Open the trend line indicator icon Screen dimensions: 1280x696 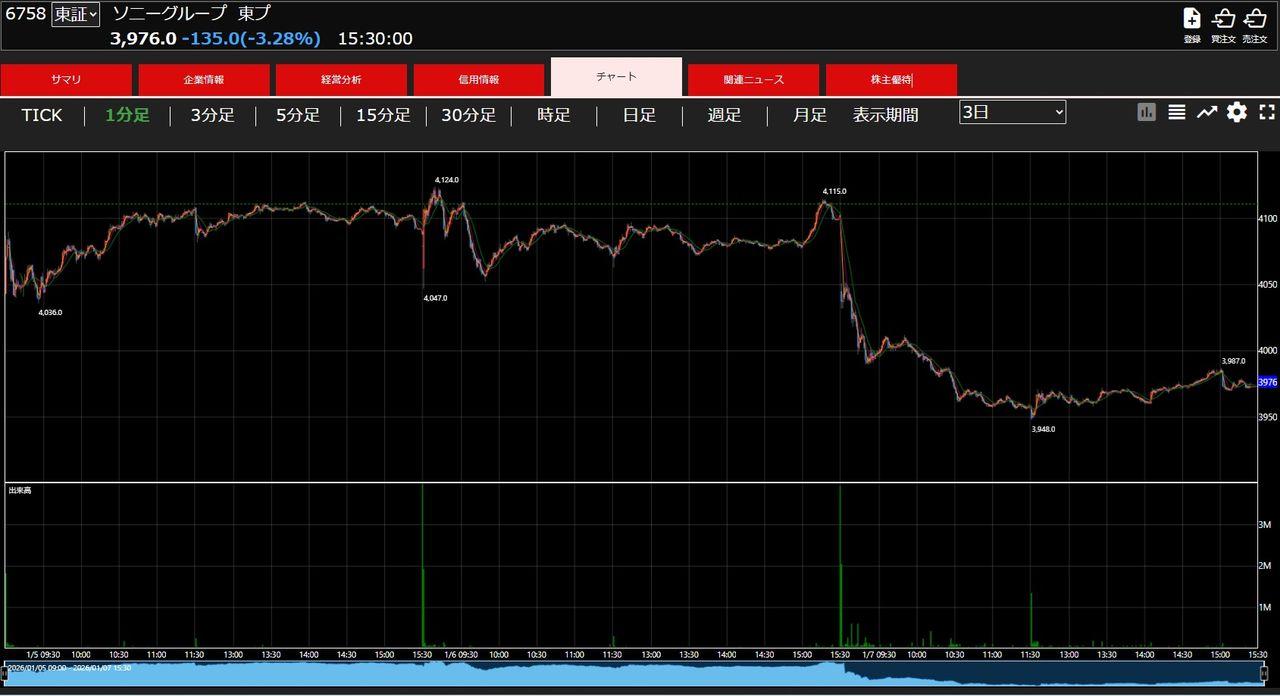coord(1207,113)
